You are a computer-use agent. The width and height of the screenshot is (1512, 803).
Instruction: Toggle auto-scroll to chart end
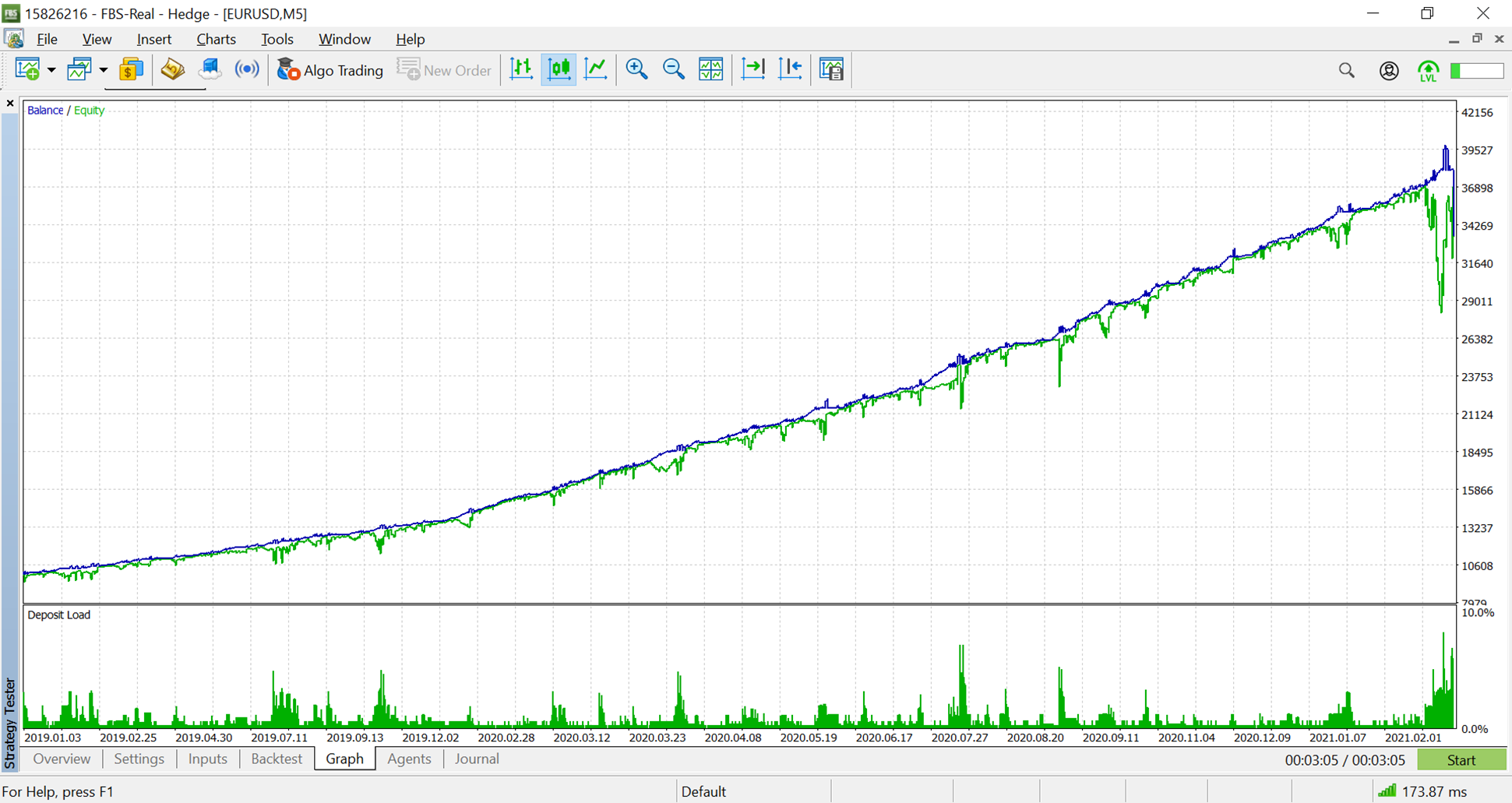(753, 69)
